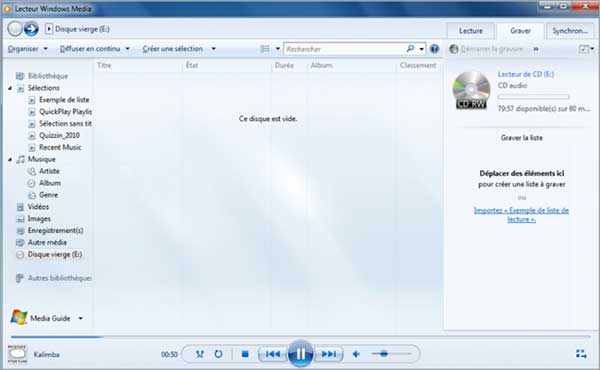Click the Kalimba album art thumbnail
The width and height of the screenshot is (600, 370).
pos(17,354)
